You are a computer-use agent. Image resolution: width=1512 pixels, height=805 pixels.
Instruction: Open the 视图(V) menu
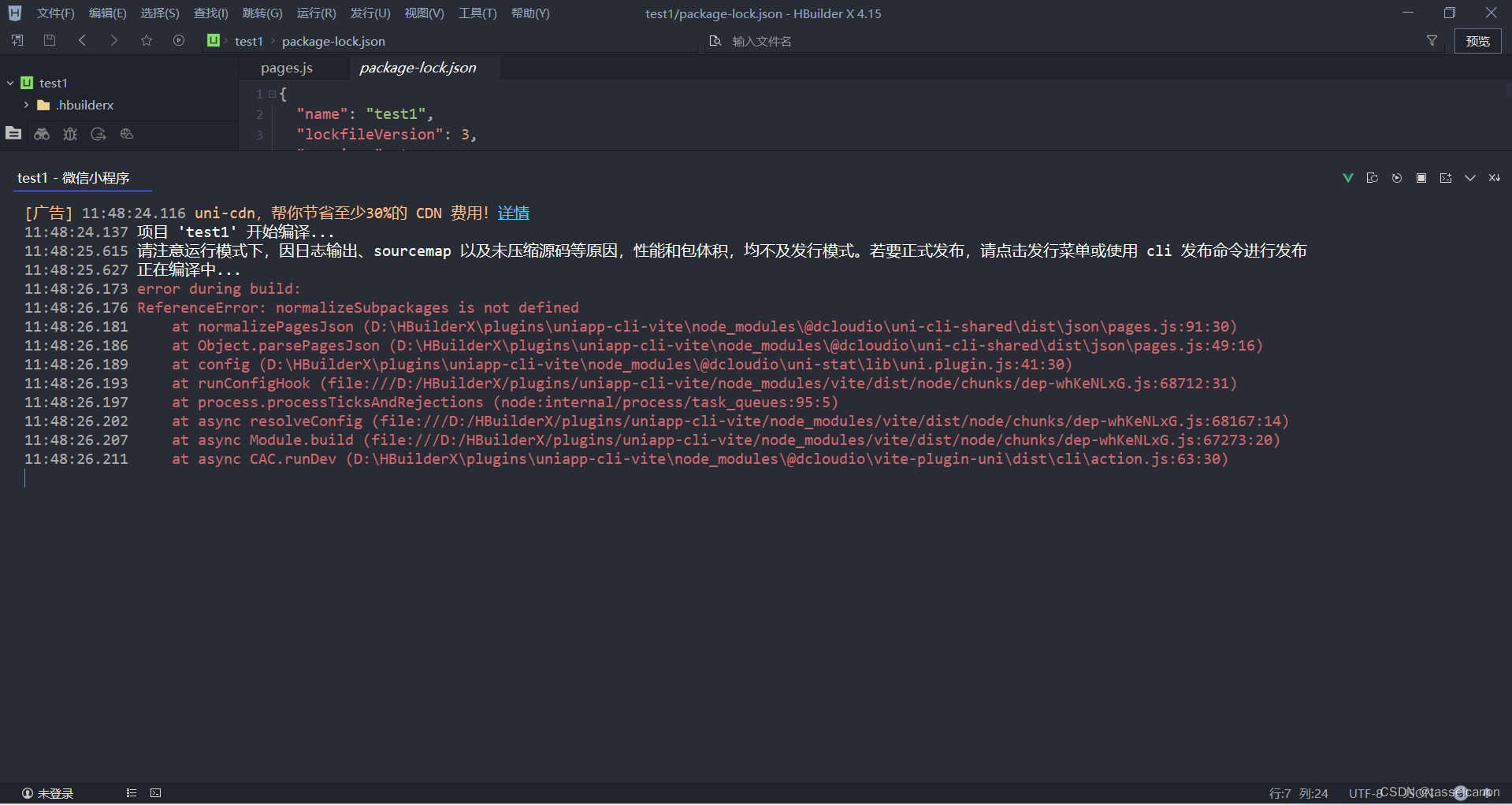tap(425, 13)
